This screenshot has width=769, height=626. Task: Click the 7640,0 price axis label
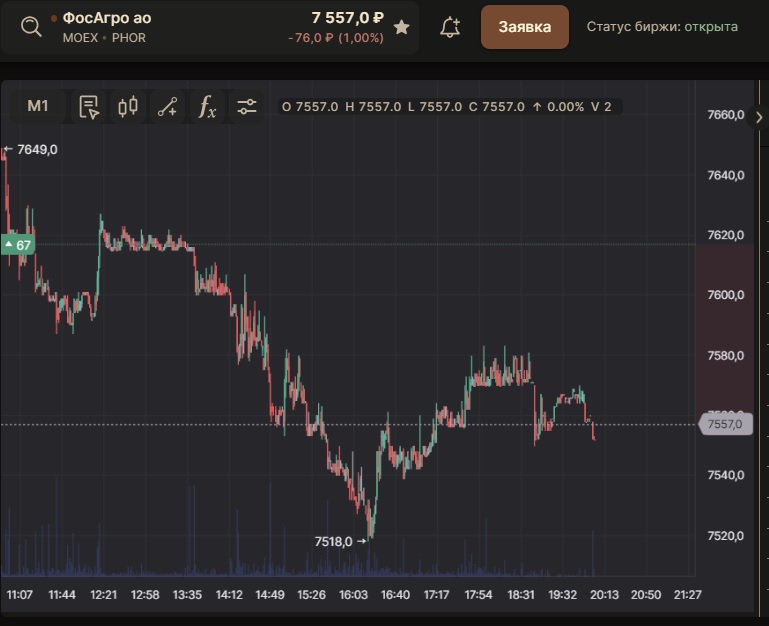[x=725, y=175]
